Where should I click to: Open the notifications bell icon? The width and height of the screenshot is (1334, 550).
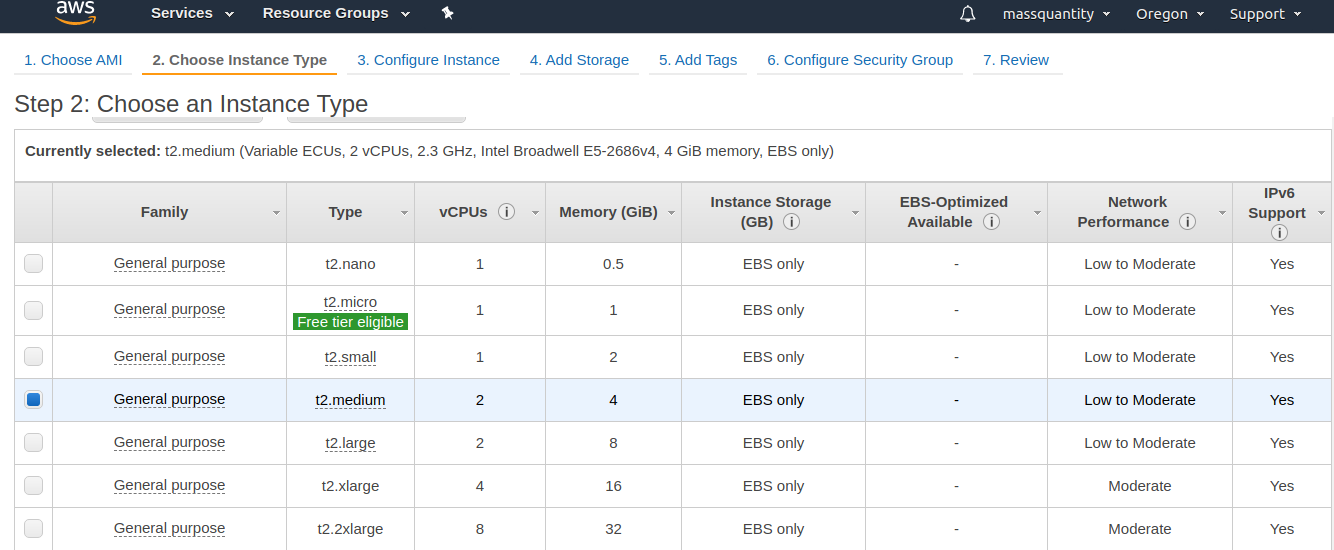[x=967, y=14]
